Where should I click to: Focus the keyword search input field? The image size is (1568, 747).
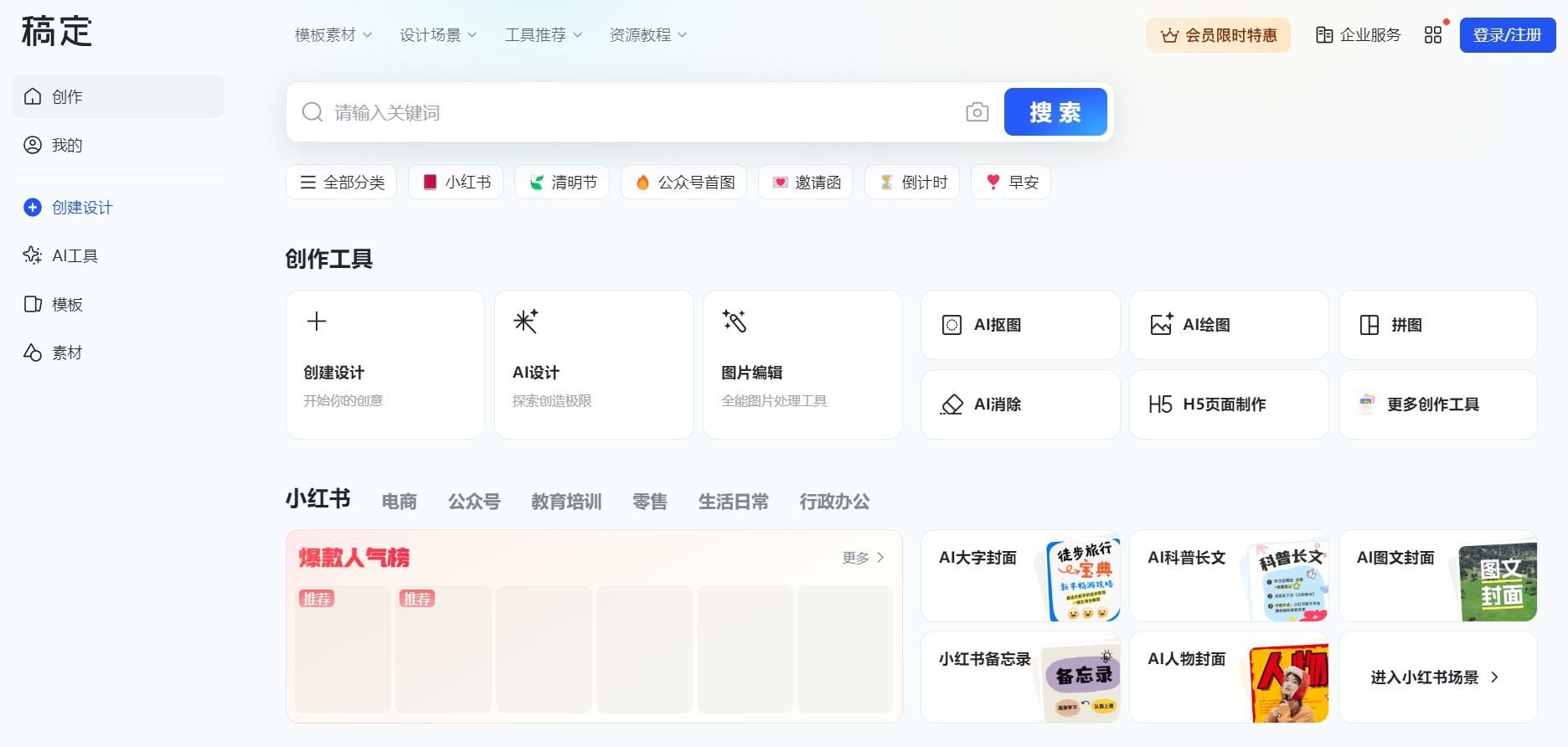click(x=637, y=112)
